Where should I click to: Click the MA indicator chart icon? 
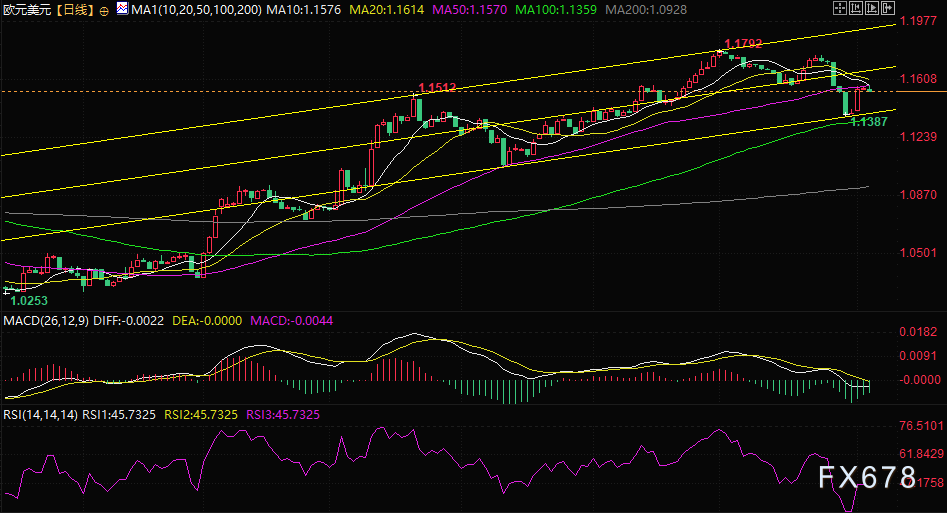click(x=123, y=8)
